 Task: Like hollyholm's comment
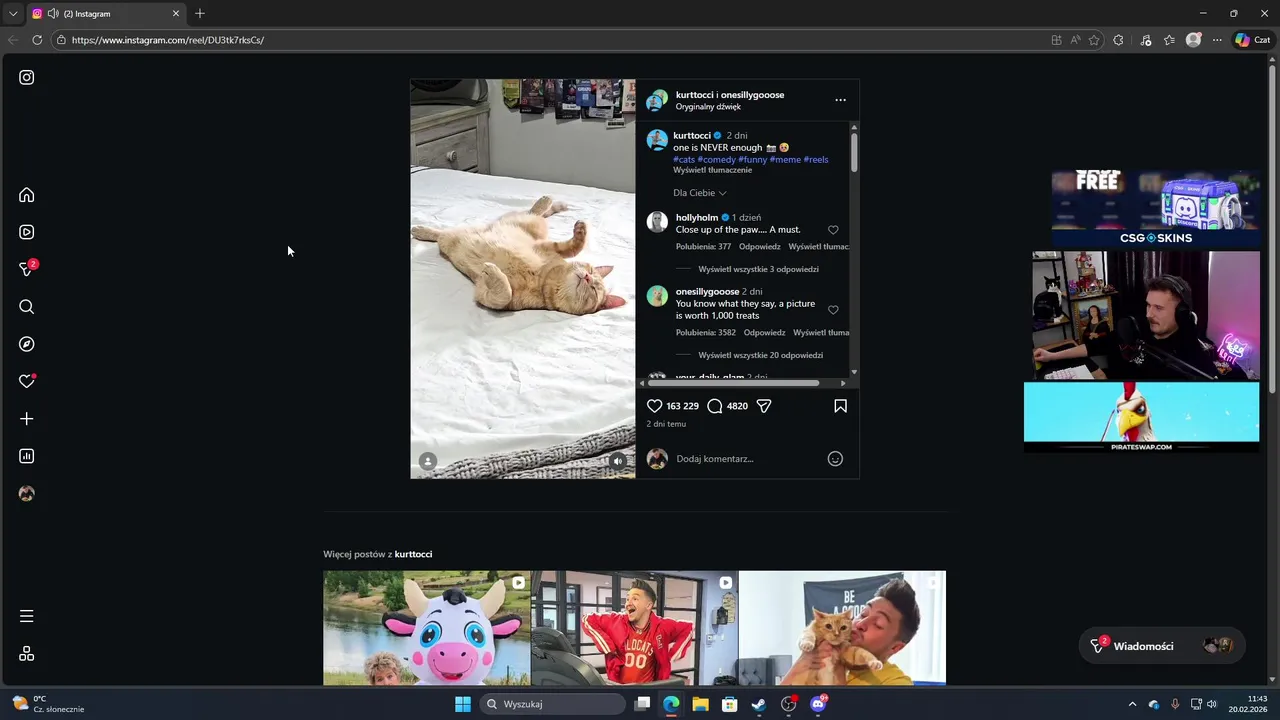(833, 230)
